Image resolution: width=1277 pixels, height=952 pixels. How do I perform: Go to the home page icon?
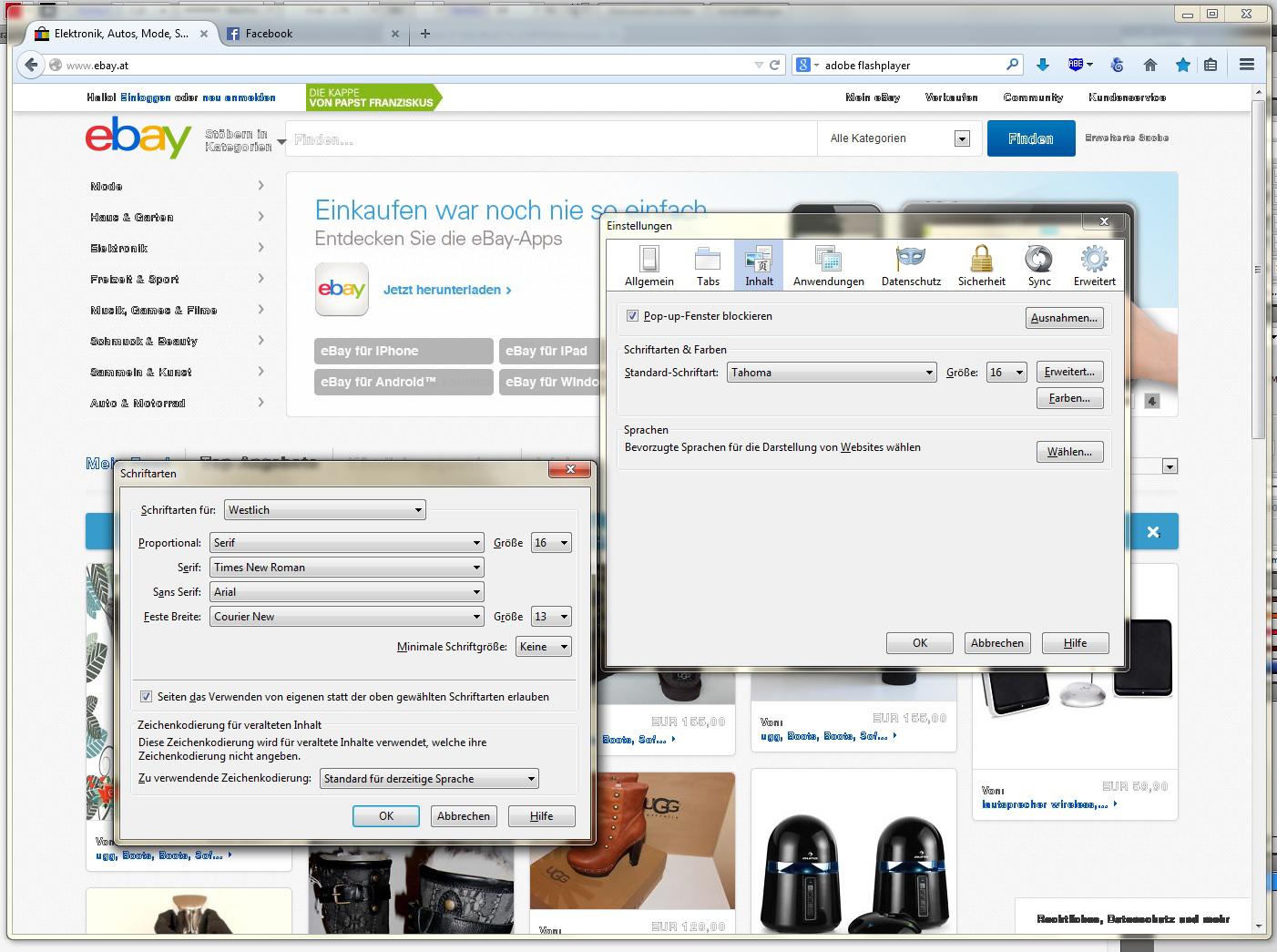click(1150, 65)
